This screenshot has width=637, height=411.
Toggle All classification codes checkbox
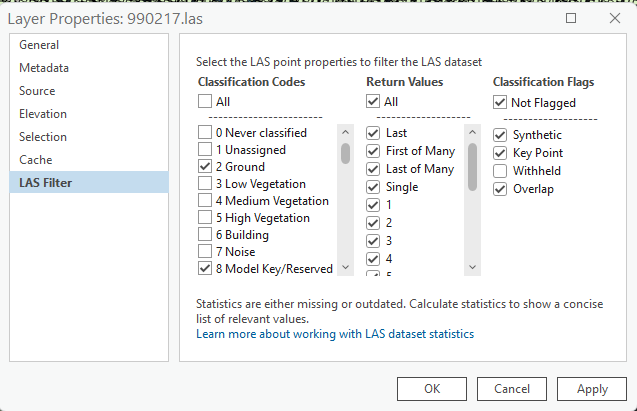205,101
